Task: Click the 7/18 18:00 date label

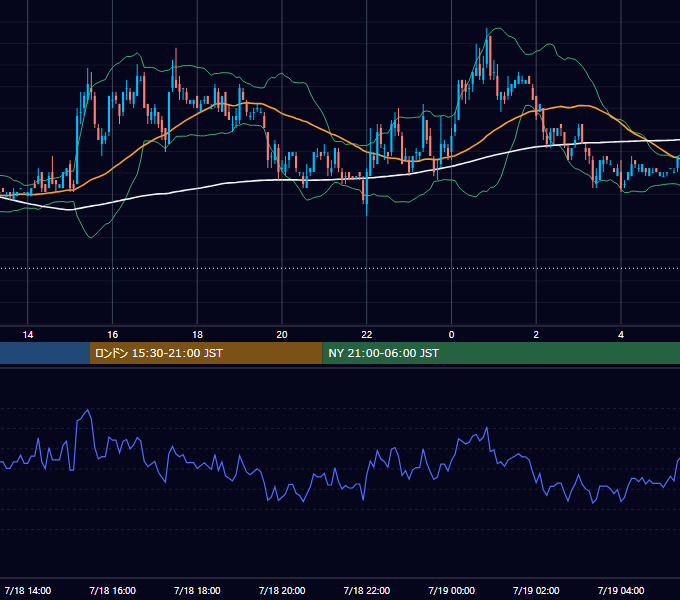Action: (x=197, y=590)
